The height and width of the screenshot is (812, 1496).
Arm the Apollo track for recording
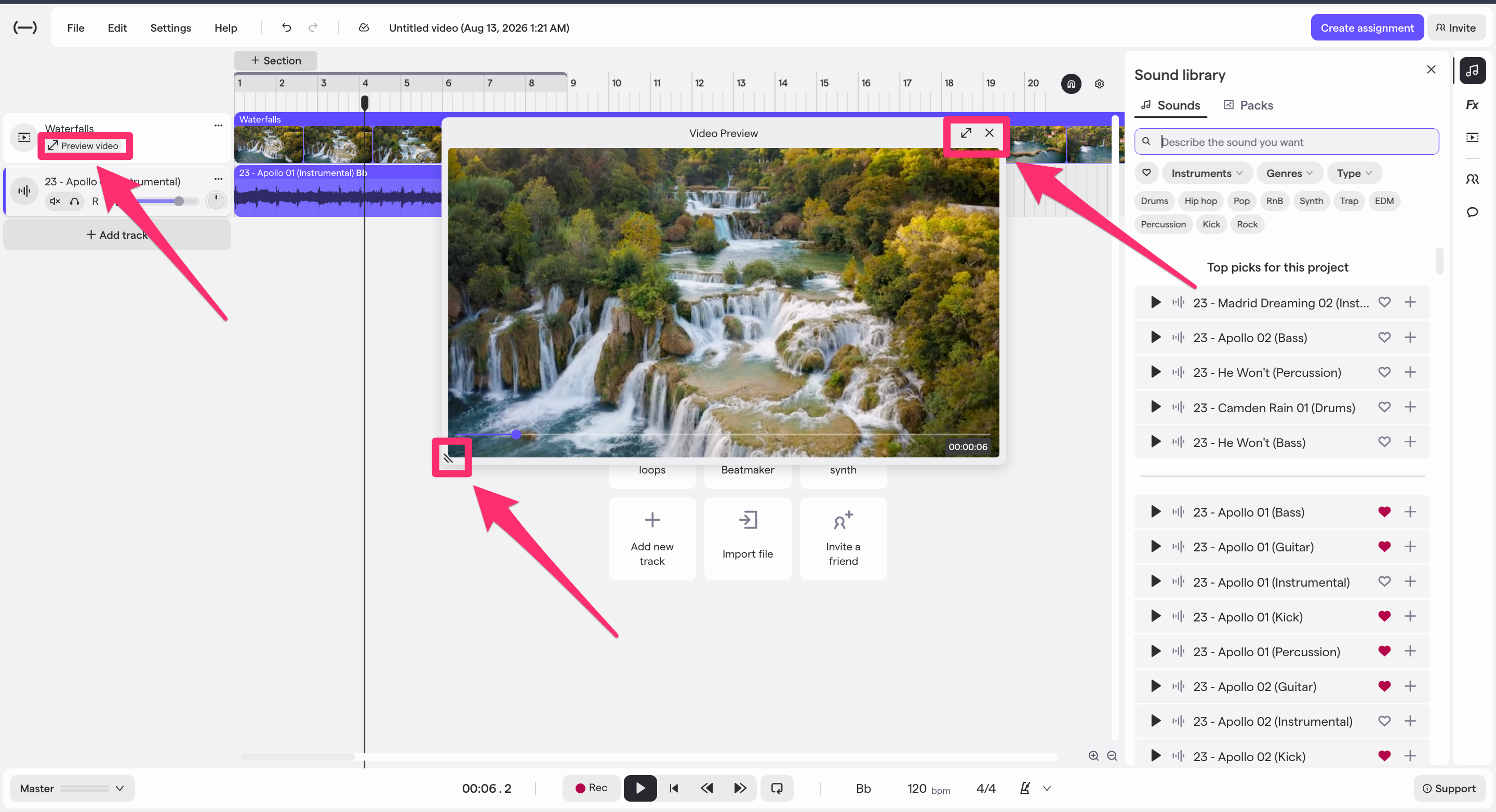click(95, 201)
